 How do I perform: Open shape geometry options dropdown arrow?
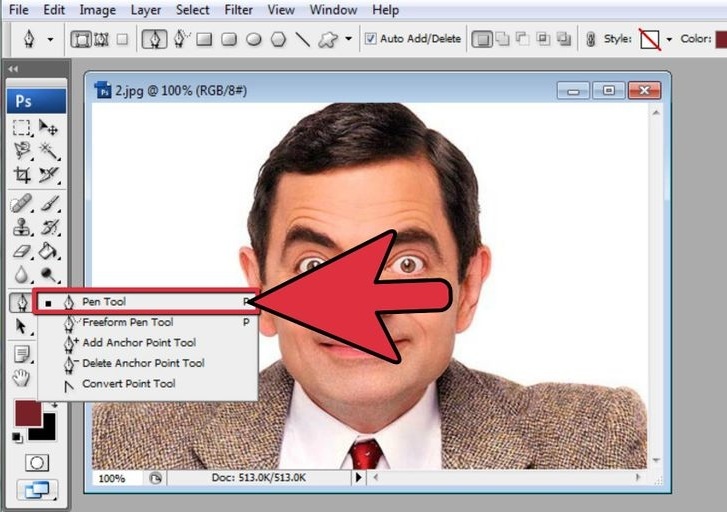(349, 39)
